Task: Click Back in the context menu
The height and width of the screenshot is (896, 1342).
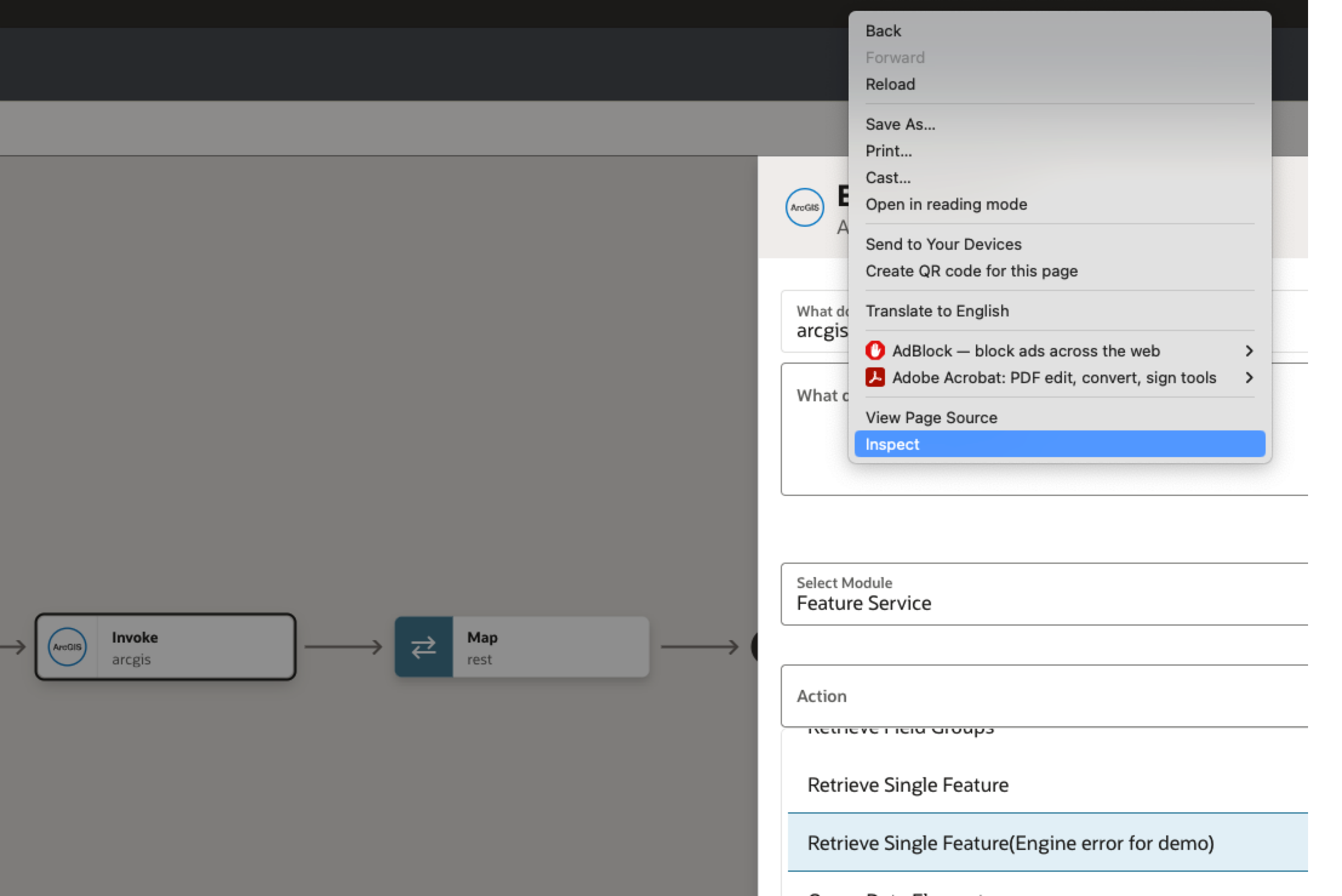Action: click(x=883, y=31)
